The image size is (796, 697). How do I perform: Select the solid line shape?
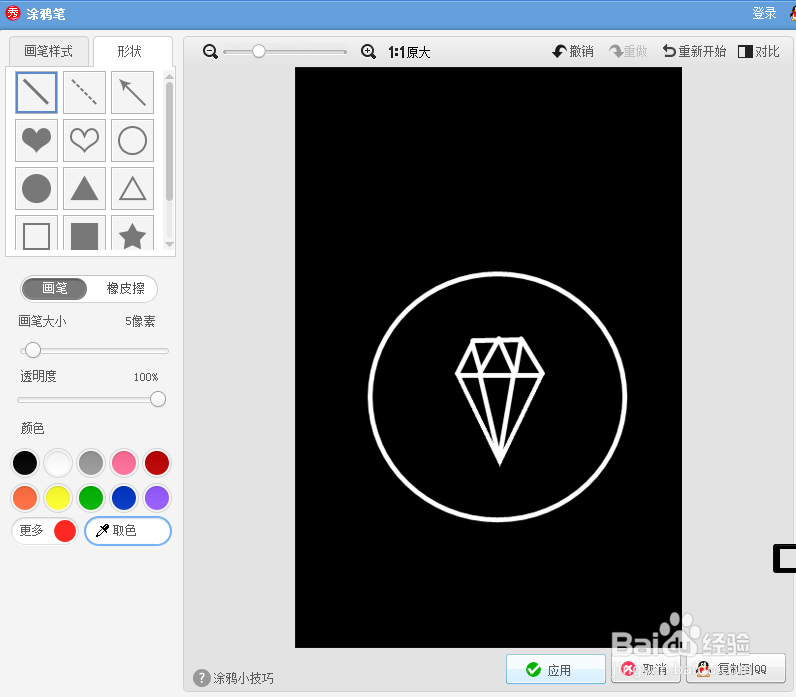[x=36, y=92]
